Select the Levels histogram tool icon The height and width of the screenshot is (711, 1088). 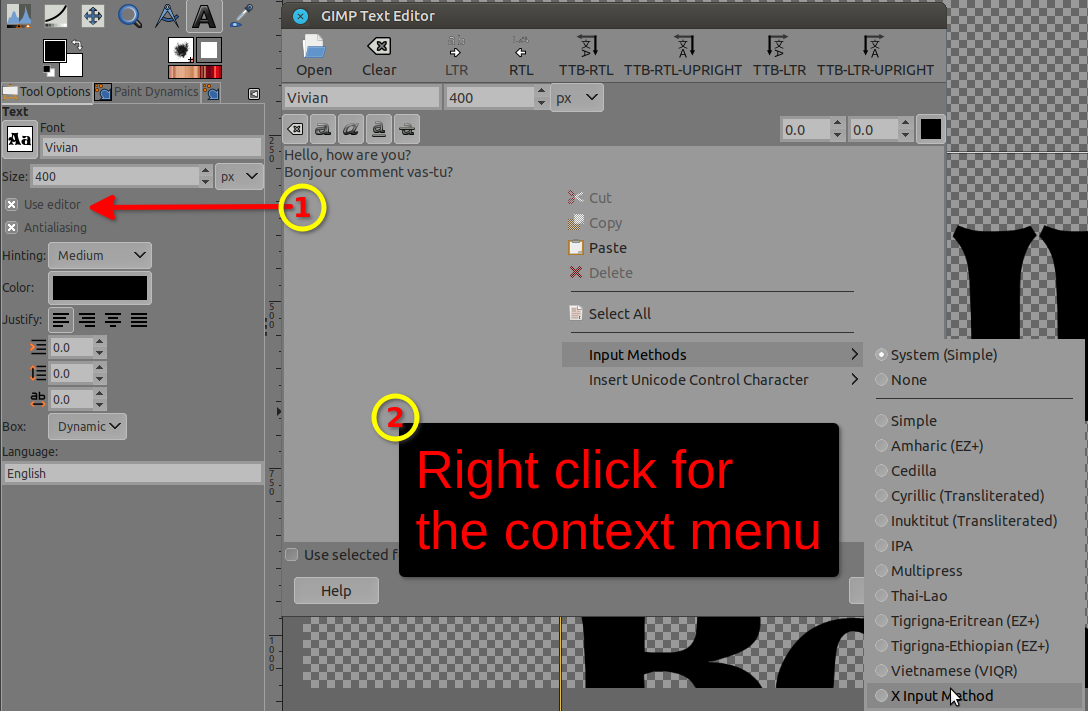[19, 15]
